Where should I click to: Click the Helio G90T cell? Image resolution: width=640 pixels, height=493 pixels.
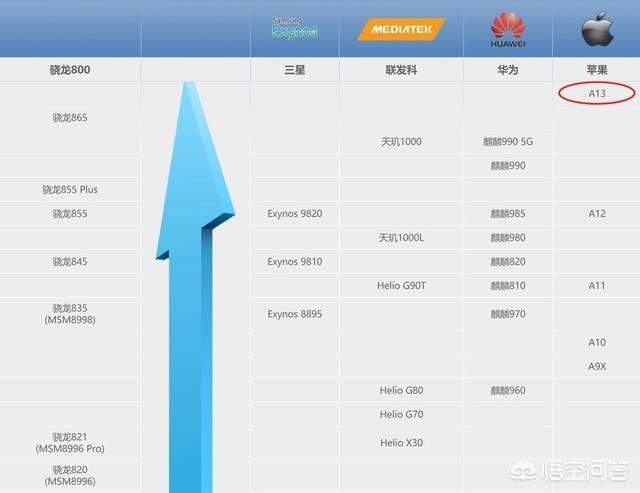click(x=401, y=286)
